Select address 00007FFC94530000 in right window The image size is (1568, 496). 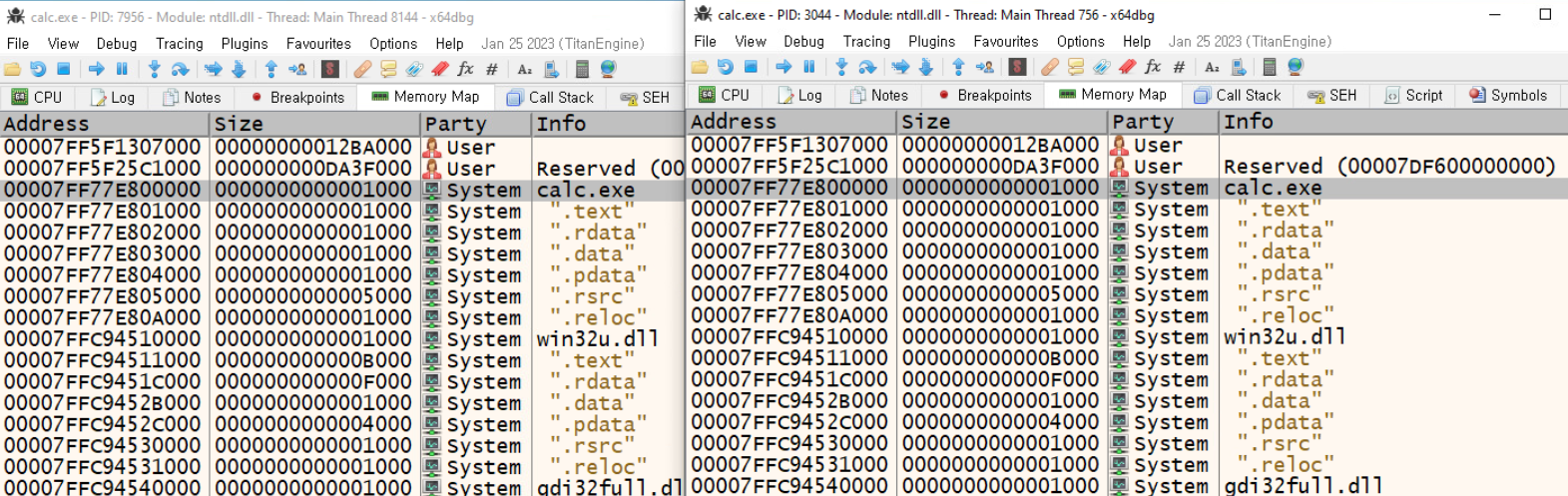(x=789, y=443)
